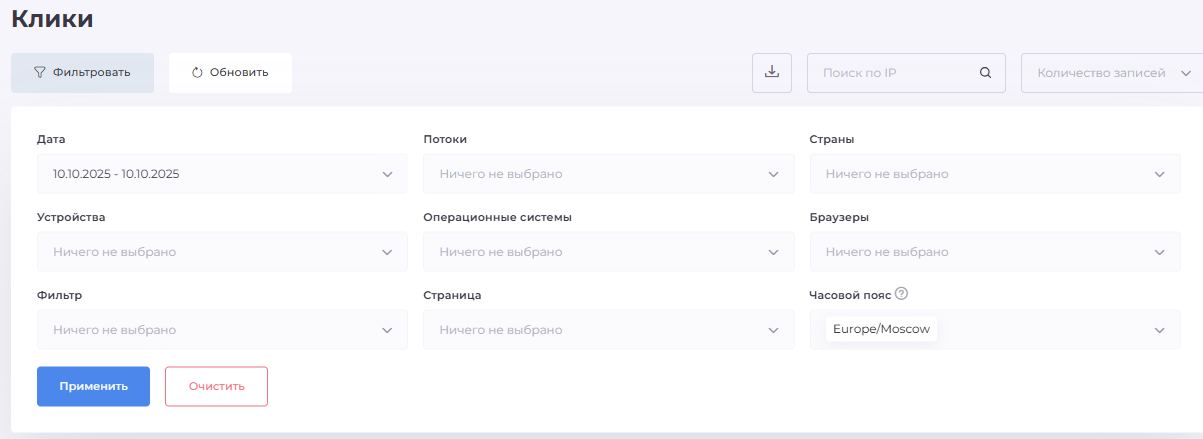This screenshot has width=1203, height=439.
Task: Open the Фильтр dropdown
Action: (221, 330)
